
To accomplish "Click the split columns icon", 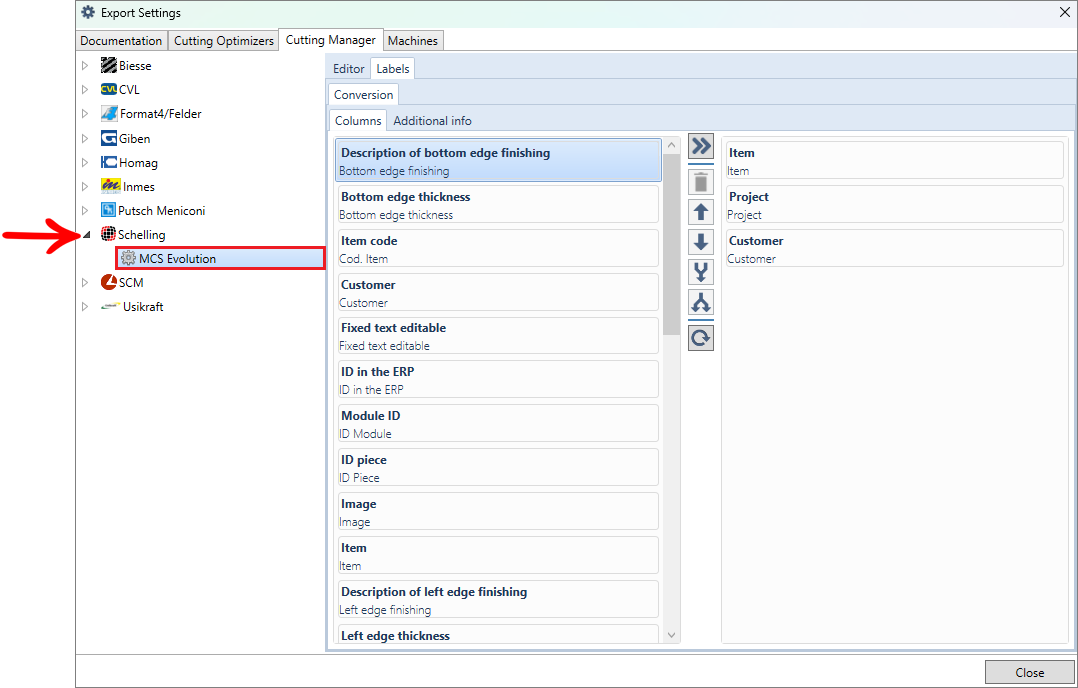I will point(701,302).
